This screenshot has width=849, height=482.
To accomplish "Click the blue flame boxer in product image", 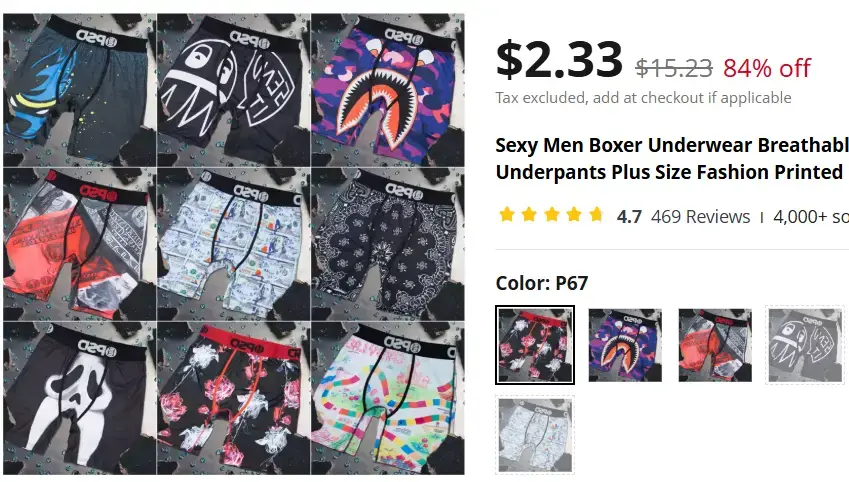I will (80, 90).
